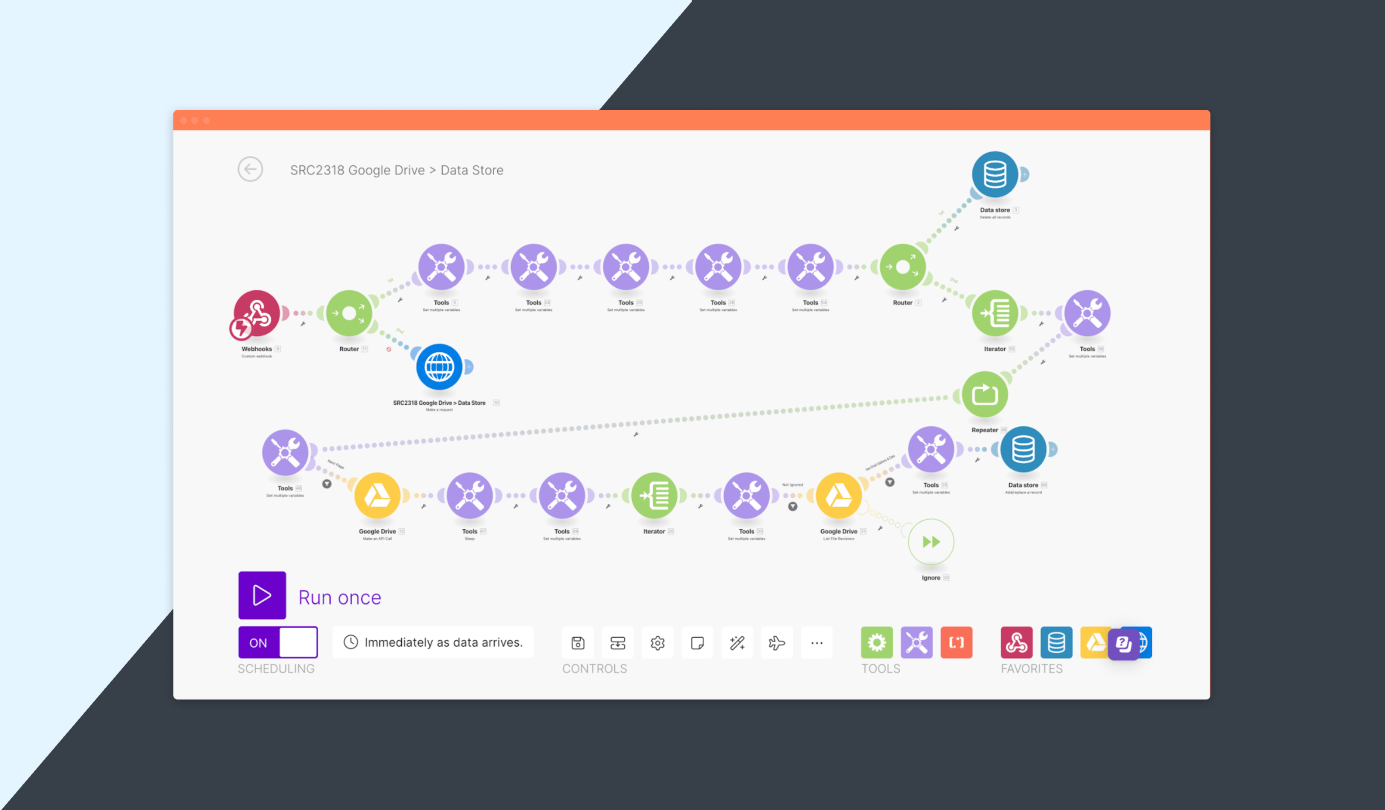Open the Tools module after the lower Iterator
The height and width of the screenshot is (810, 1385).
[746, 496]
